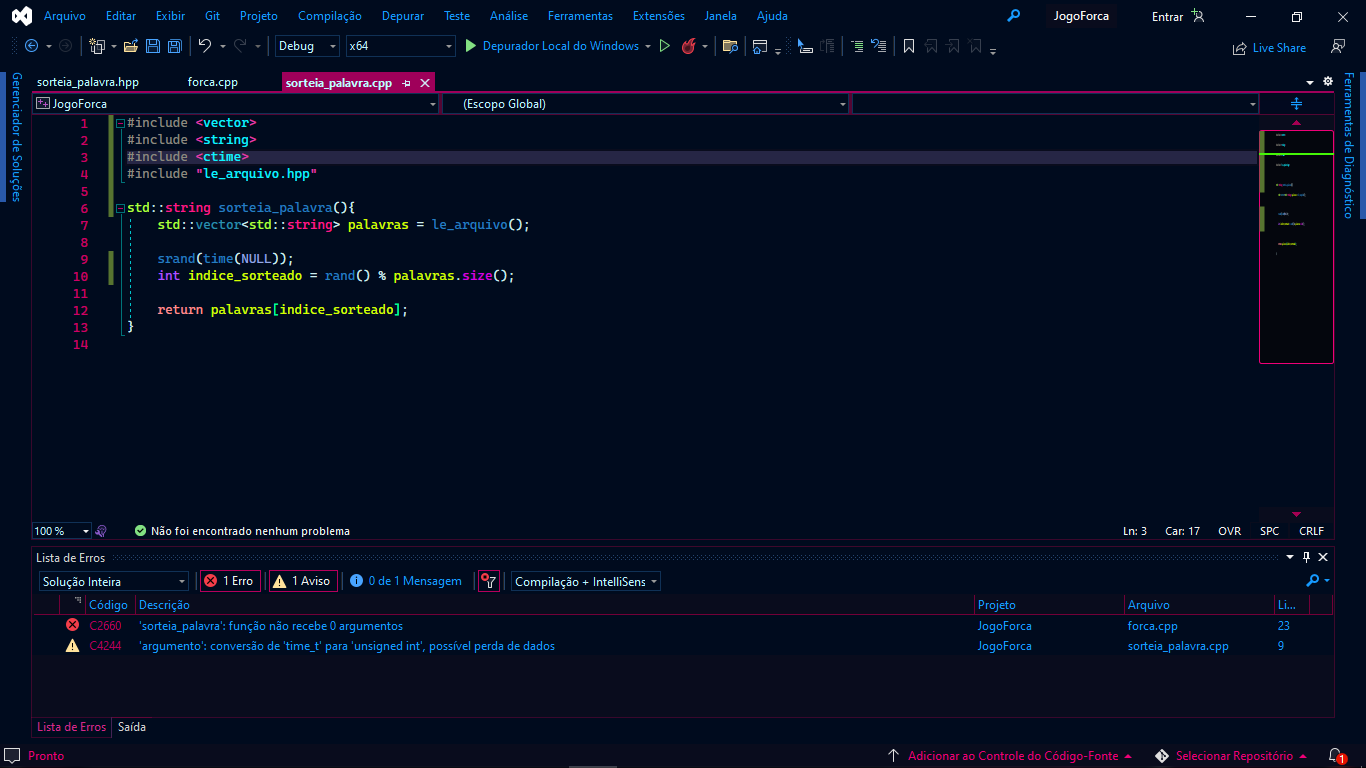Select the C4244 warning row

pyautogui.click(x=683, y=646)
